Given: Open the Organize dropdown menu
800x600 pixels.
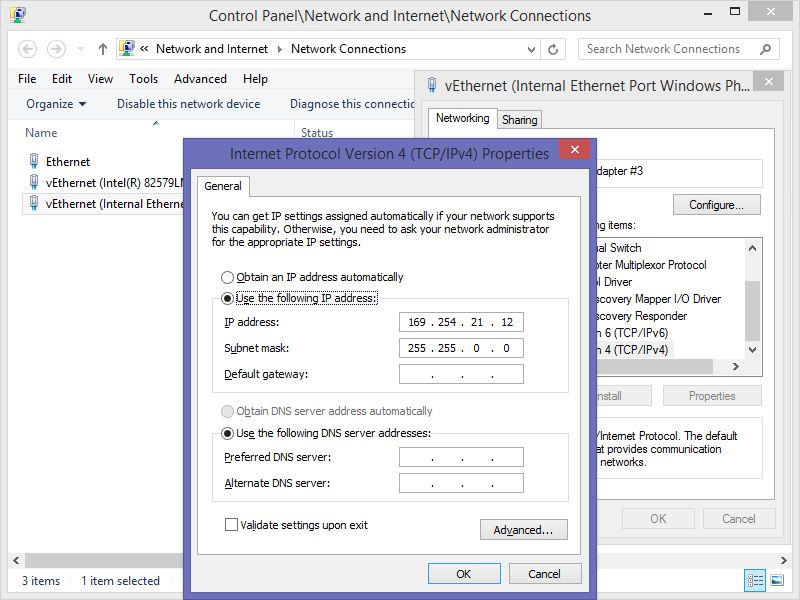Looking at the screenshot, I should coord(56,104).
